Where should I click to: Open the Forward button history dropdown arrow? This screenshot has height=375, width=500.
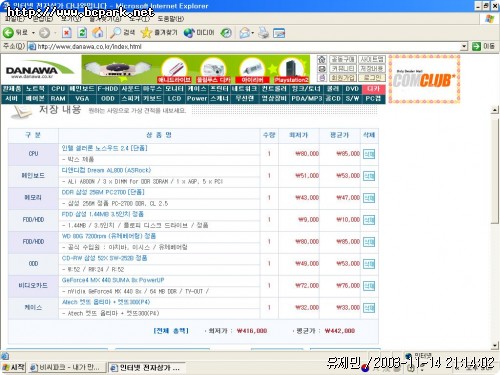[55, 33]
